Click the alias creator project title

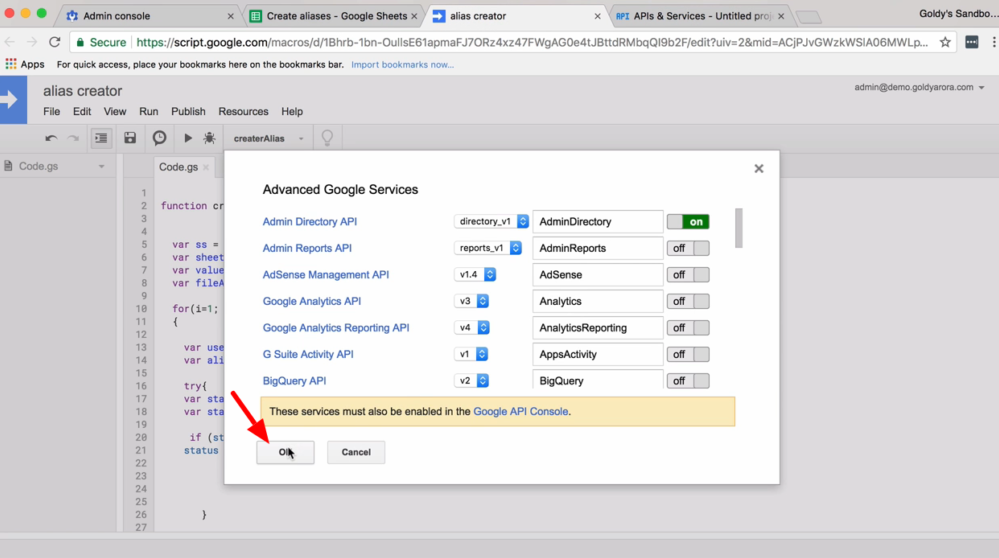point(83,91)
